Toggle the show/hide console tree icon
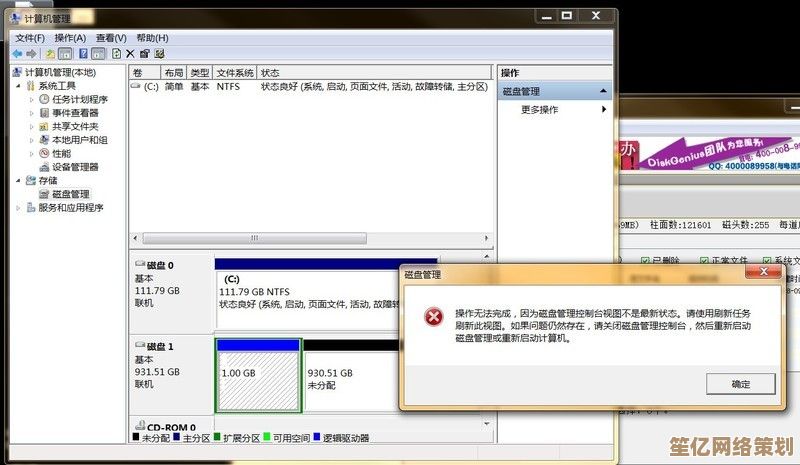 tap(65, 54)
